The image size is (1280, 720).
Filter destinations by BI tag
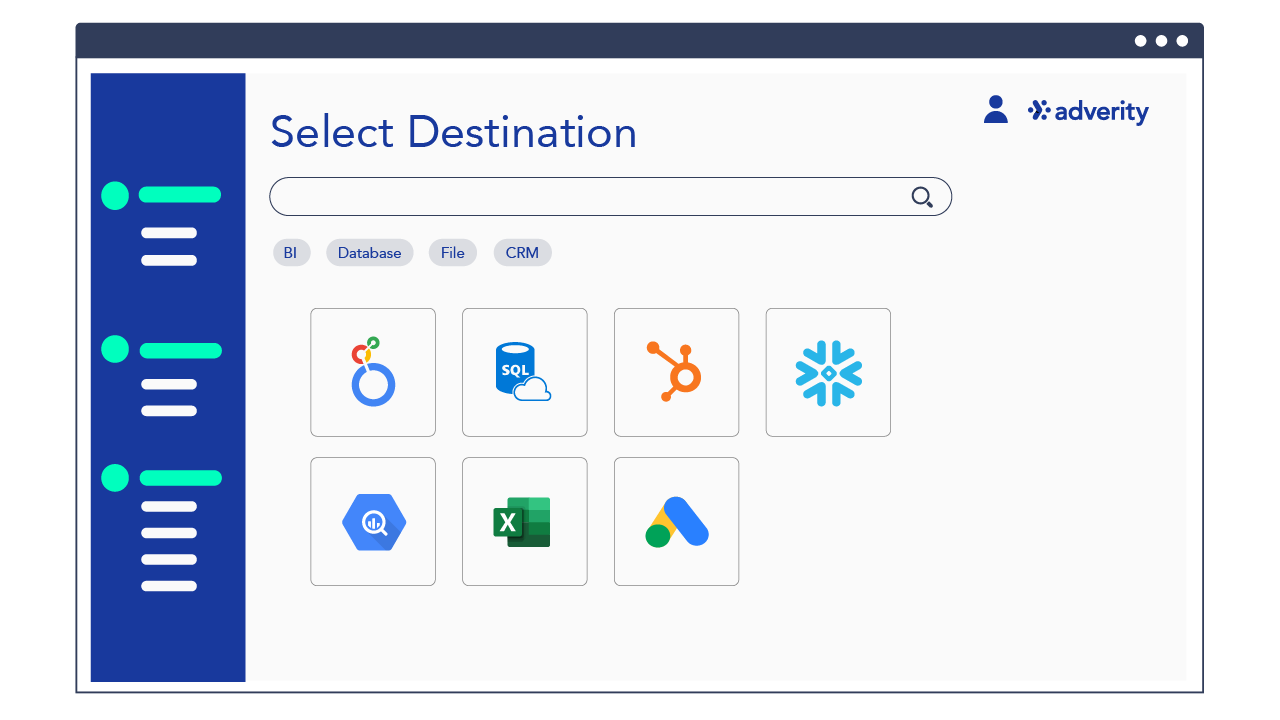click(291, 253)
